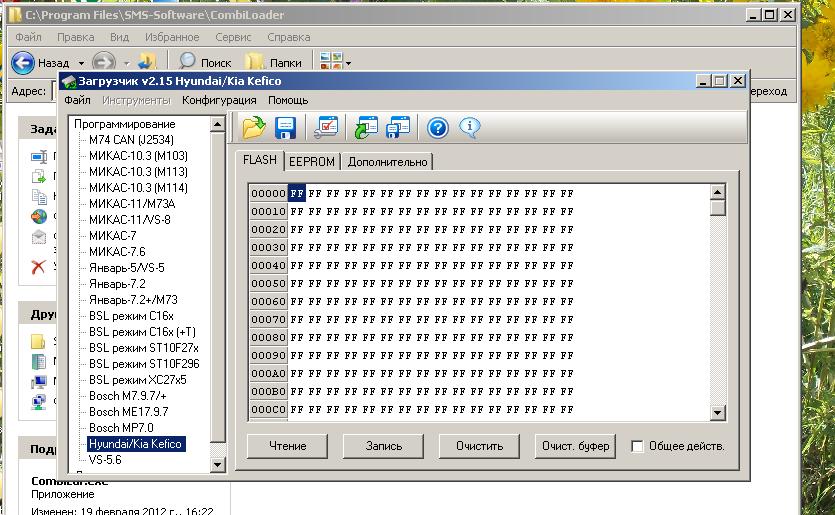
Task: Select BSL режим ST10F27x entry
Action: coord(143,348)
